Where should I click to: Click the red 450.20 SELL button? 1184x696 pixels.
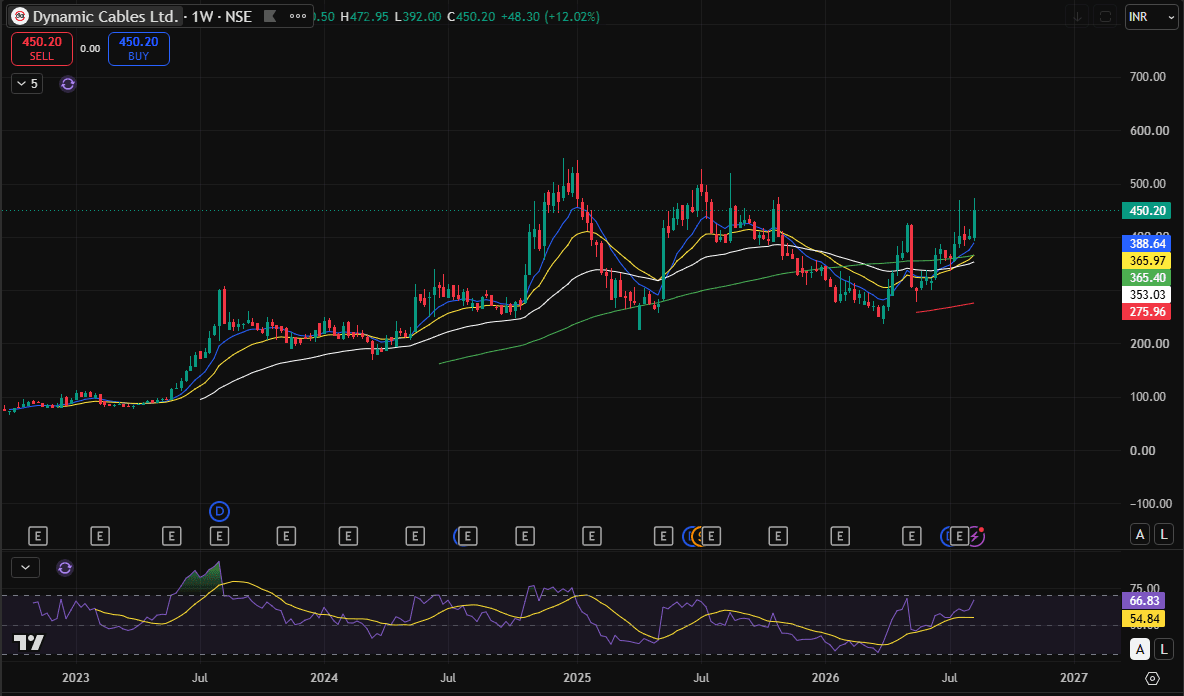[42, 48]
